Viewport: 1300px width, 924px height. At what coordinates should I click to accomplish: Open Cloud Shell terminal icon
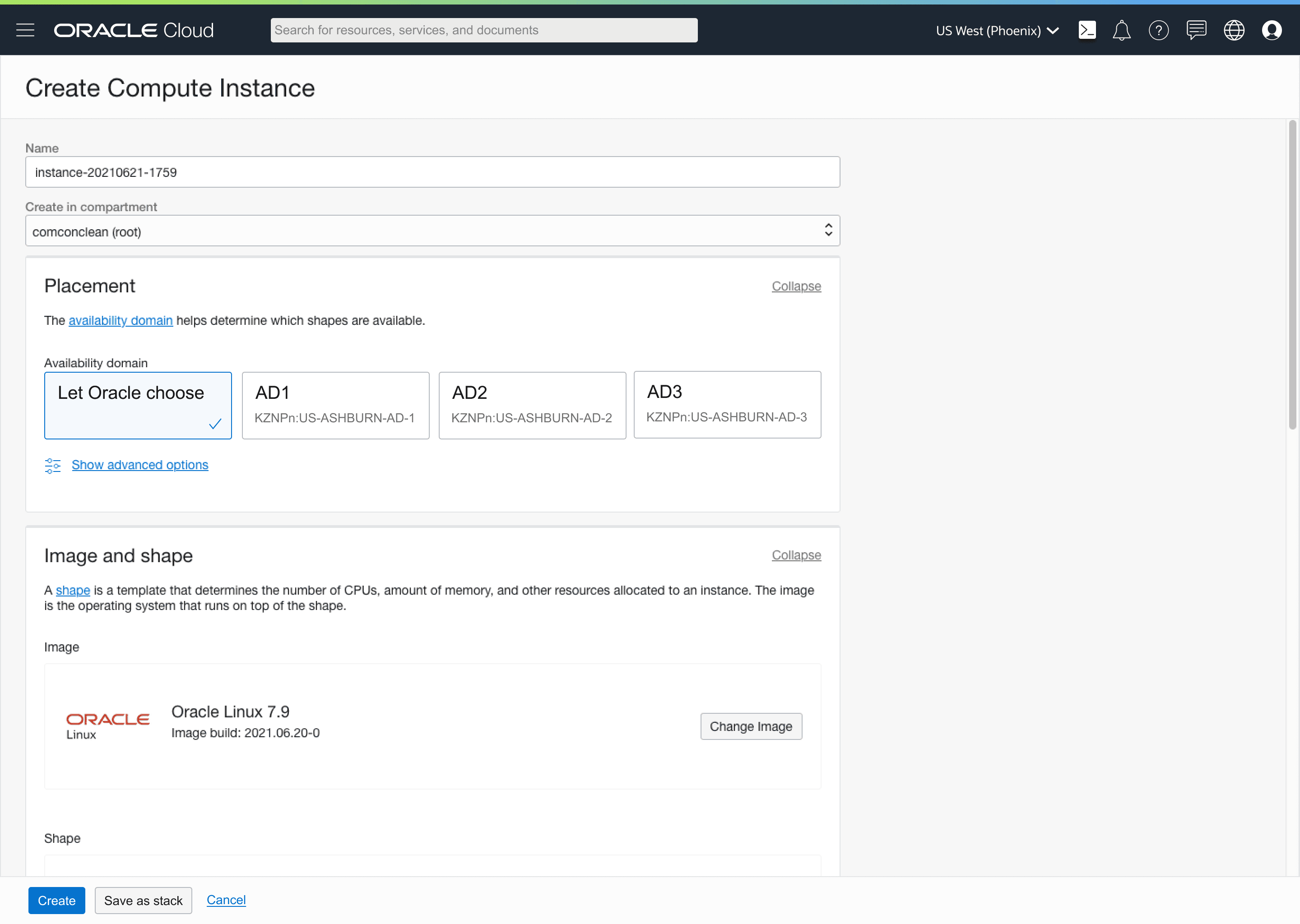pyautogui.click(x=1086, y=30)
